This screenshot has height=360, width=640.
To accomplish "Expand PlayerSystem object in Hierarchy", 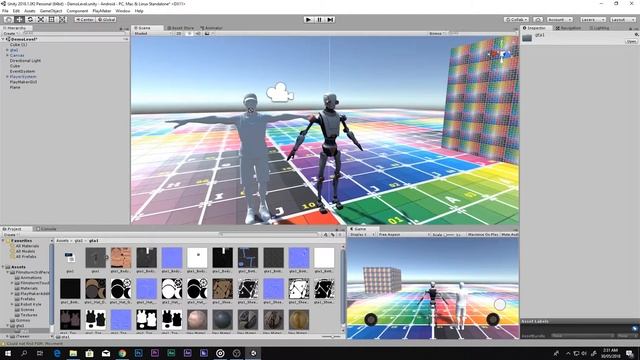I will pos(7,77).
